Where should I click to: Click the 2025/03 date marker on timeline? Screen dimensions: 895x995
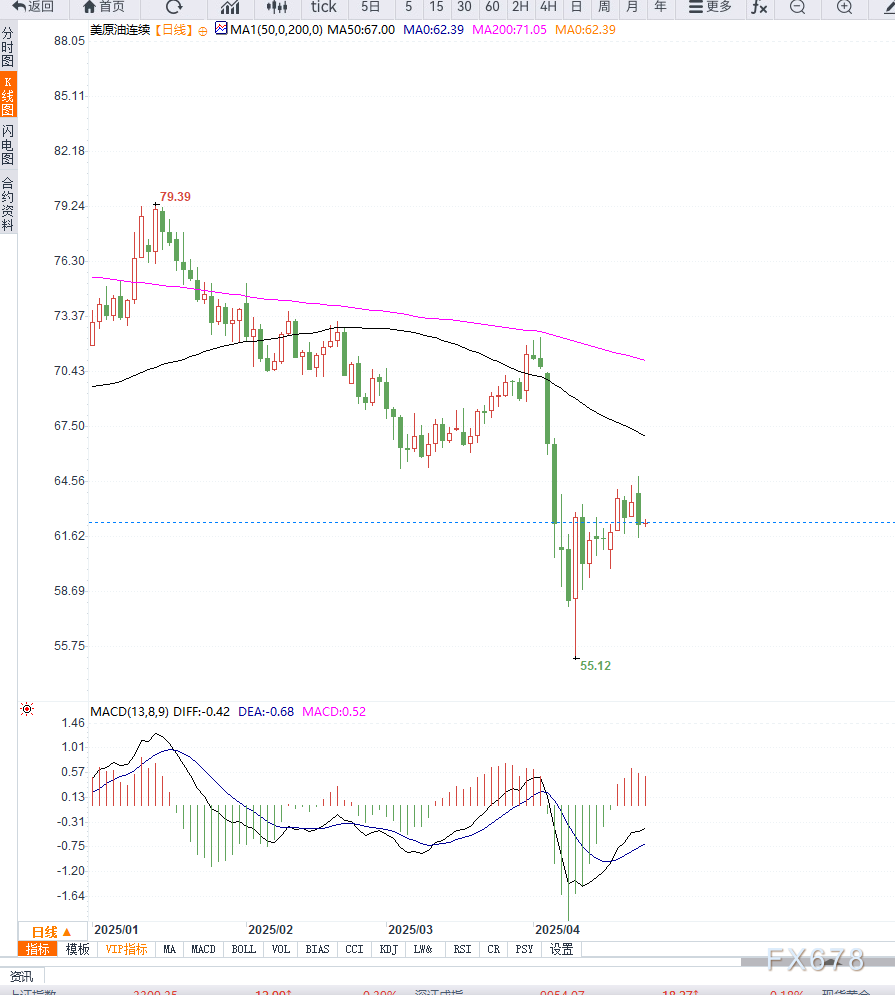409,929
